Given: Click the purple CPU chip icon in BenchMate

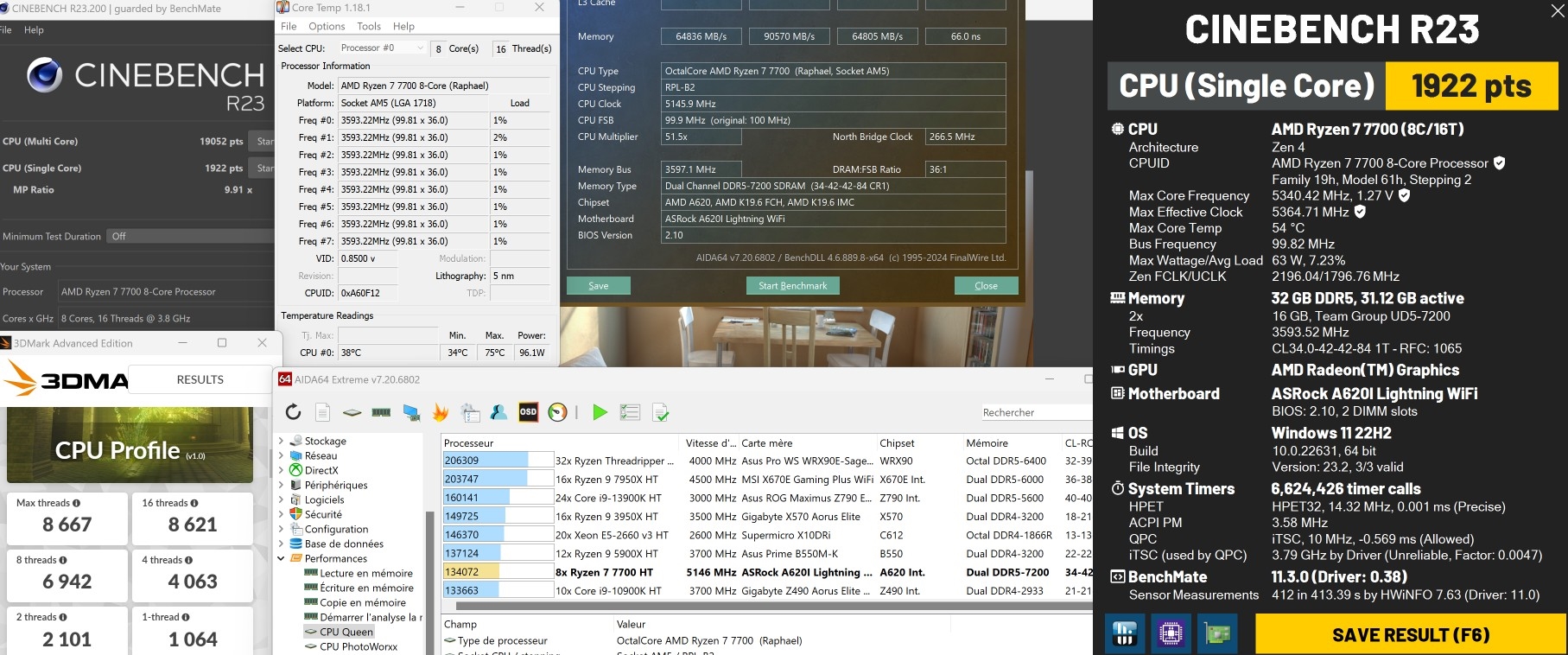Looking at the screenshot, I should [1171, 634].
